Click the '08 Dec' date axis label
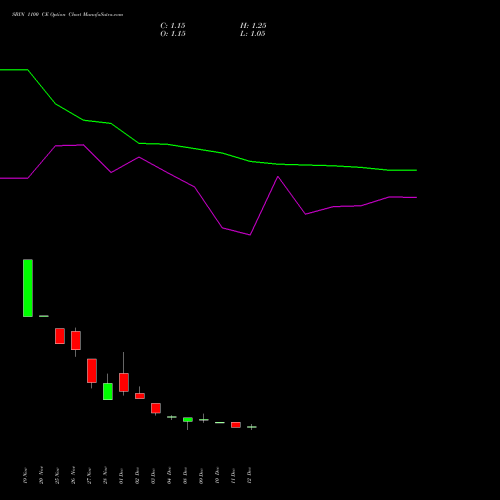Screen dimensions: 500x500 [x=186, y=476]
